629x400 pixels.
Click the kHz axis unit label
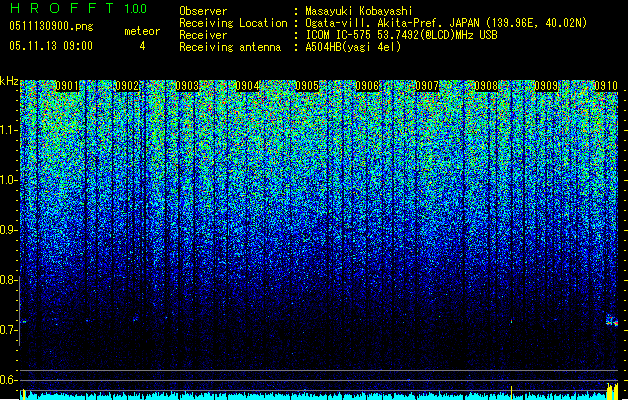[9, 81]
